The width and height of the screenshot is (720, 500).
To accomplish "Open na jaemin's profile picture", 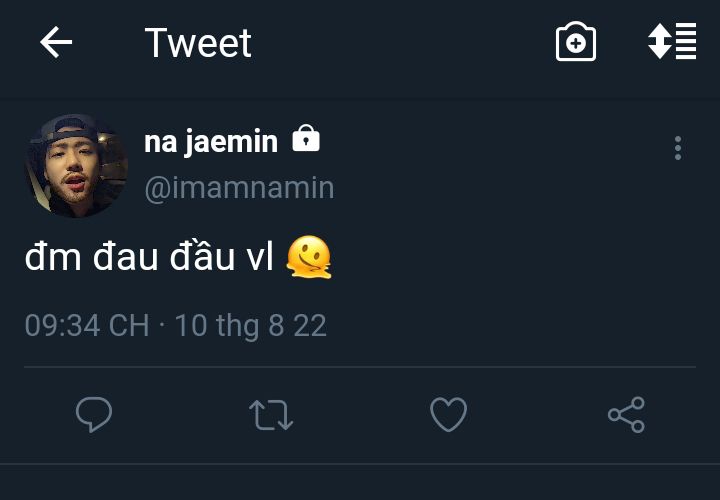I will tap(76, 166).
